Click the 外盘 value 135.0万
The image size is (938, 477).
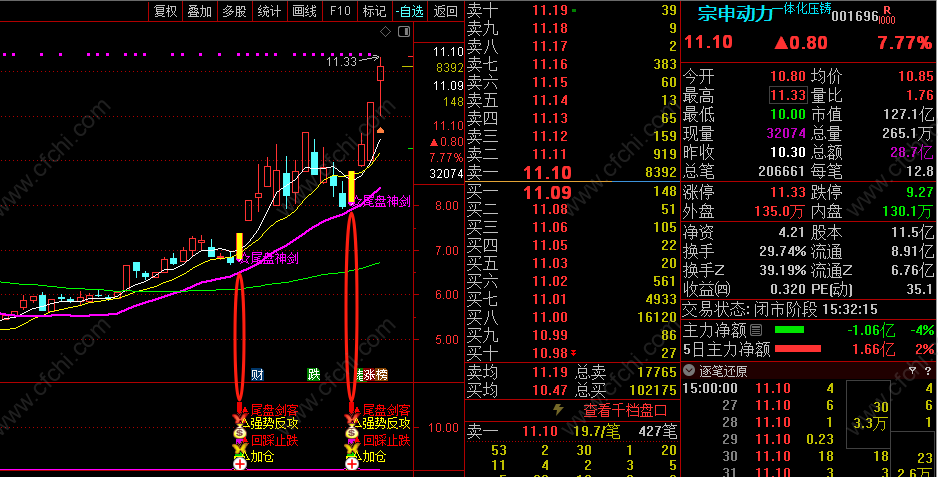point(779,211)
